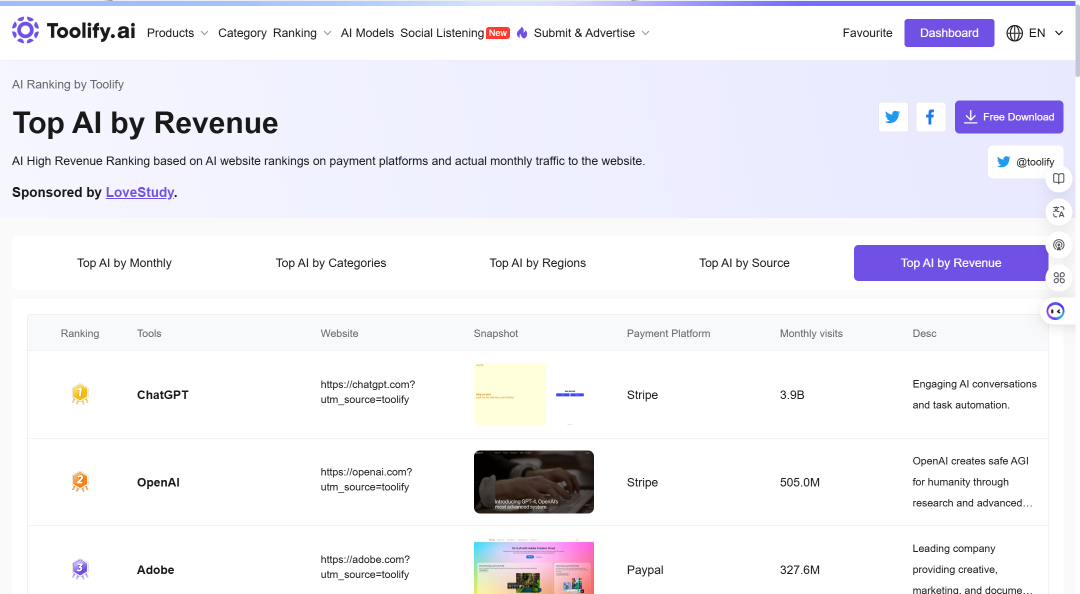Click the Stripe cell in OpenAI row

coord(642,482)
